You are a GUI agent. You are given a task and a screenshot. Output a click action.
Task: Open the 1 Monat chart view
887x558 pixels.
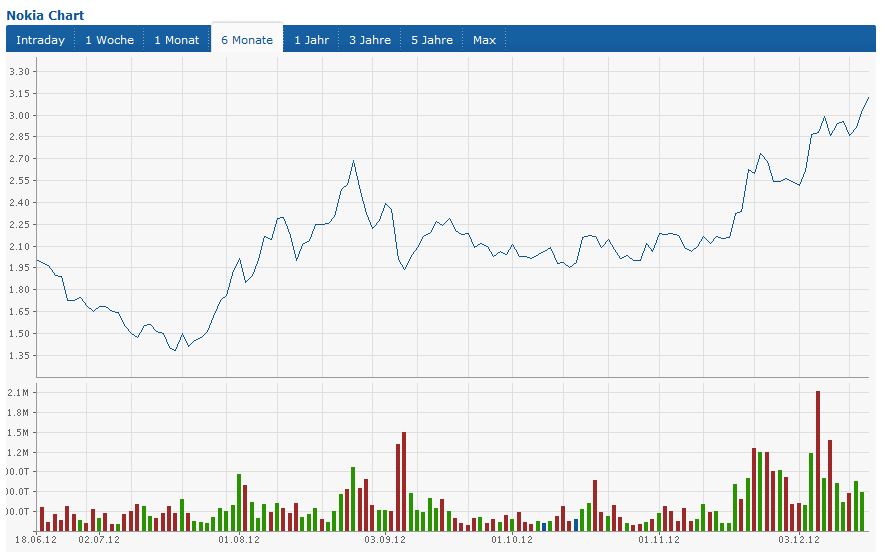[177, 40]
